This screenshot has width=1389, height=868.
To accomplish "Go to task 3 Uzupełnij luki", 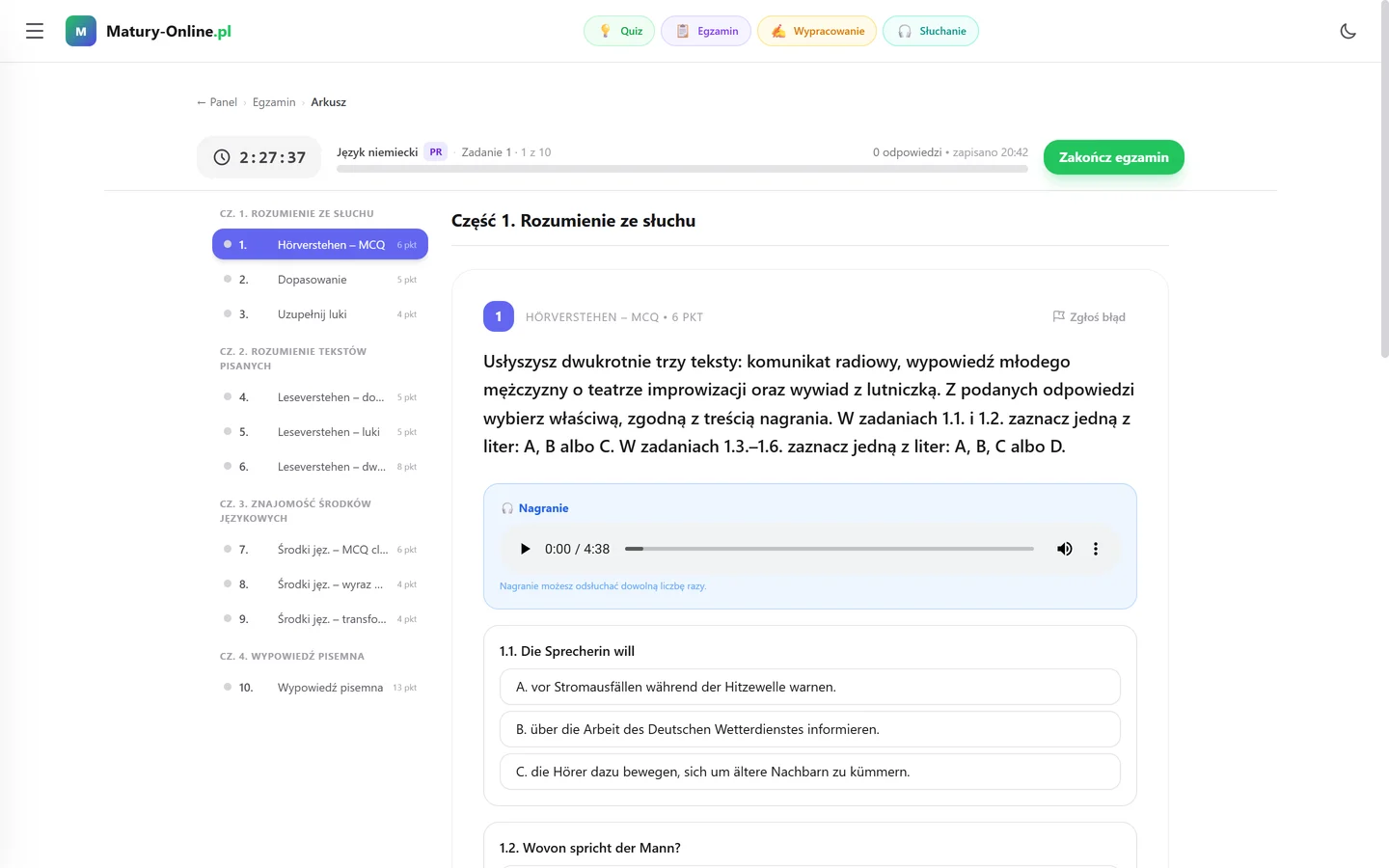I will pos(320,314).
